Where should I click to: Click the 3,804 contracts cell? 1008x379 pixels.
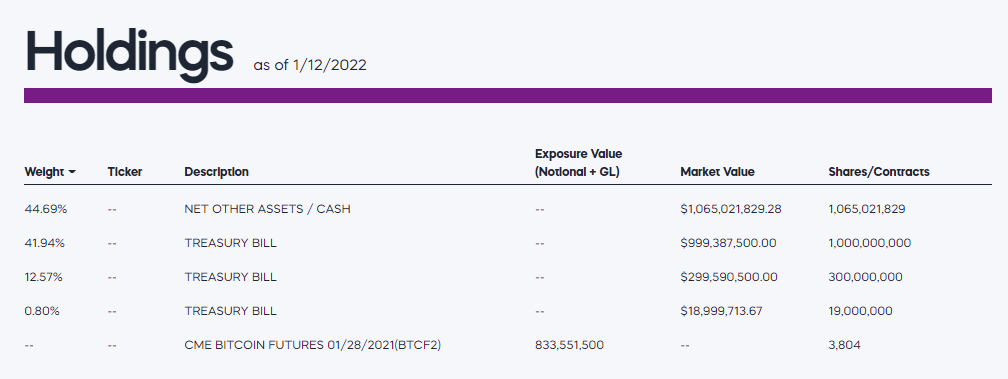tap(844, 345)
